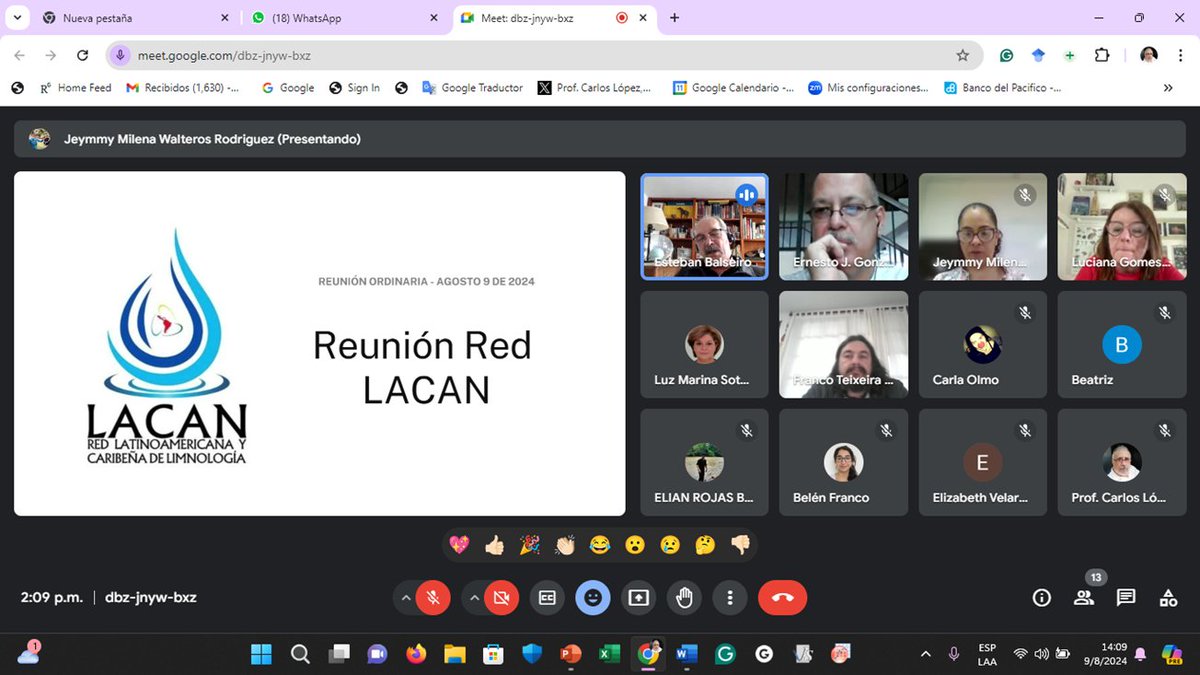Open Recibidos Gmail bookmark

[x=183, y=88]
